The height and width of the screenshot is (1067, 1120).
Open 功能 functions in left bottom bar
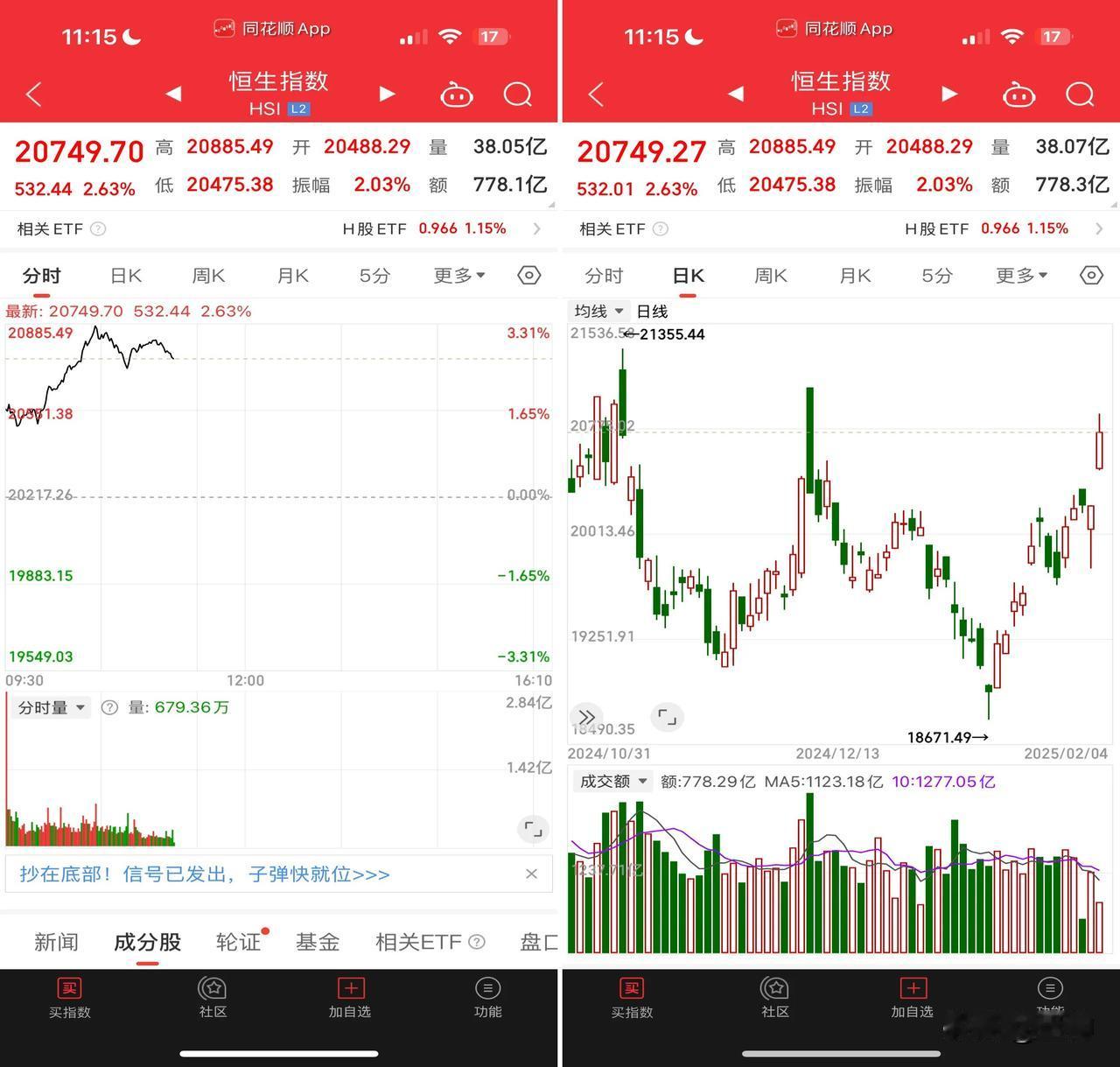tap(487, 999)
